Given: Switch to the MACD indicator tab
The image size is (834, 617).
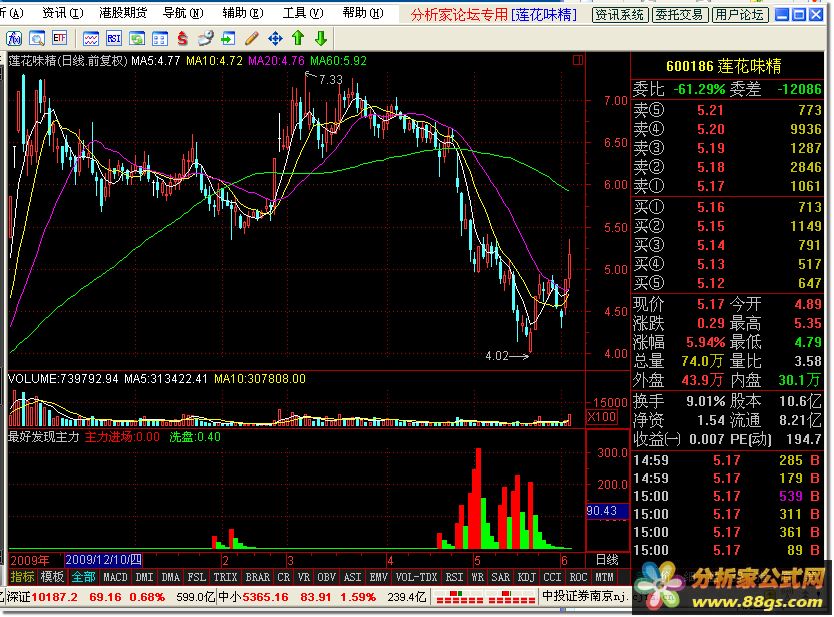Looking at the screenshot, I should tap(115, 577).
